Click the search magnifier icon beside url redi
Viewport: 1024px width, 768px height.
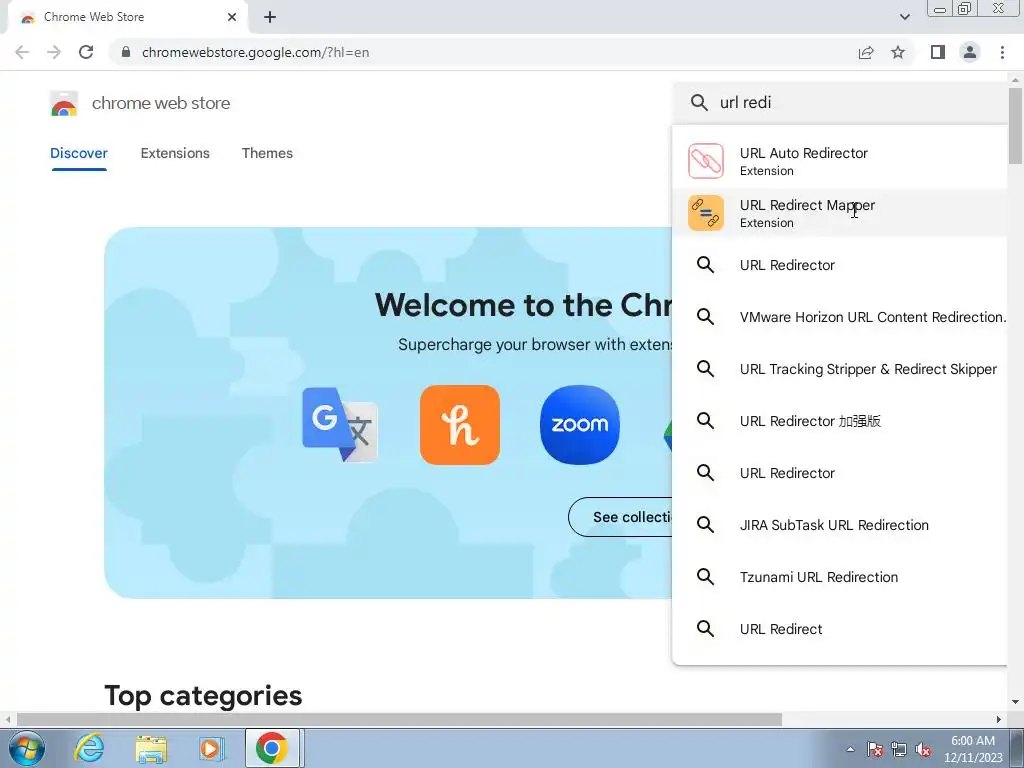click(x=699, y=103)
